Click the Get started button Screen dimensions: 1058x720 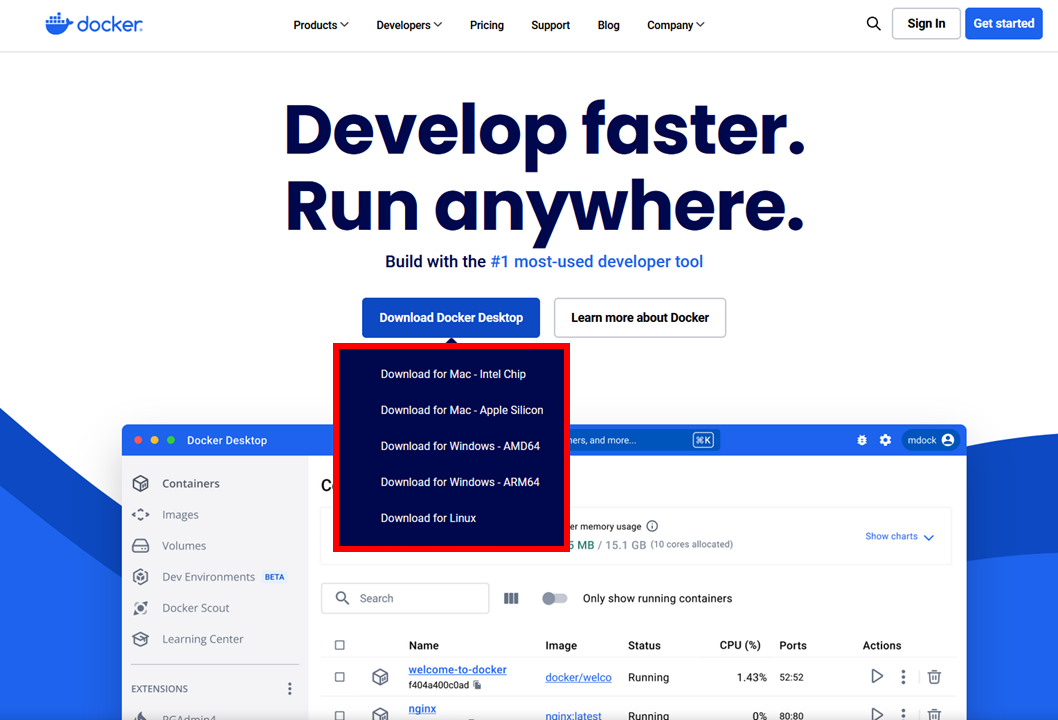[x=1003, y=24]
